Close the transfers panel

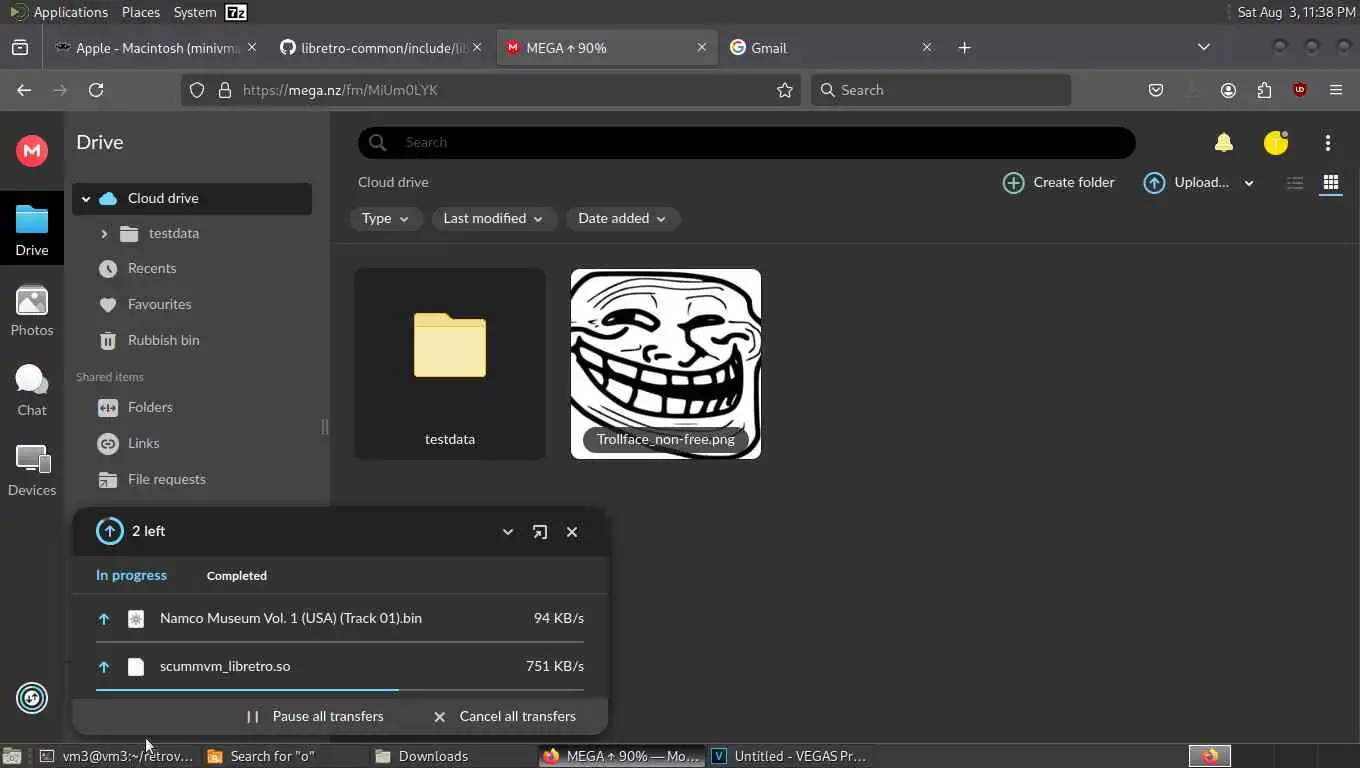pos(572,532)
